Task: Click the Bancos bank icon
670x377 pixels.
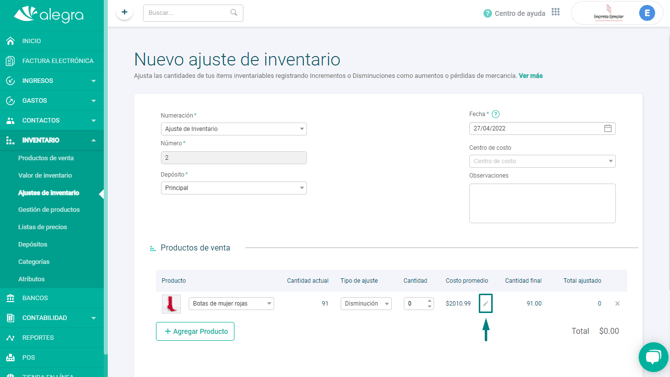Action: 10,298
